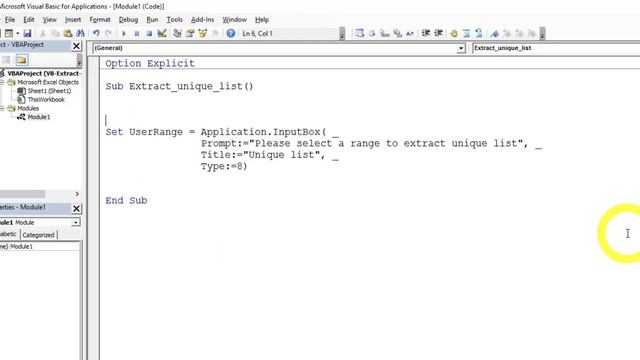The image size is (640, 360).
Task: Click the 'End Sub' code line
Action: click(x=126, y=200)
